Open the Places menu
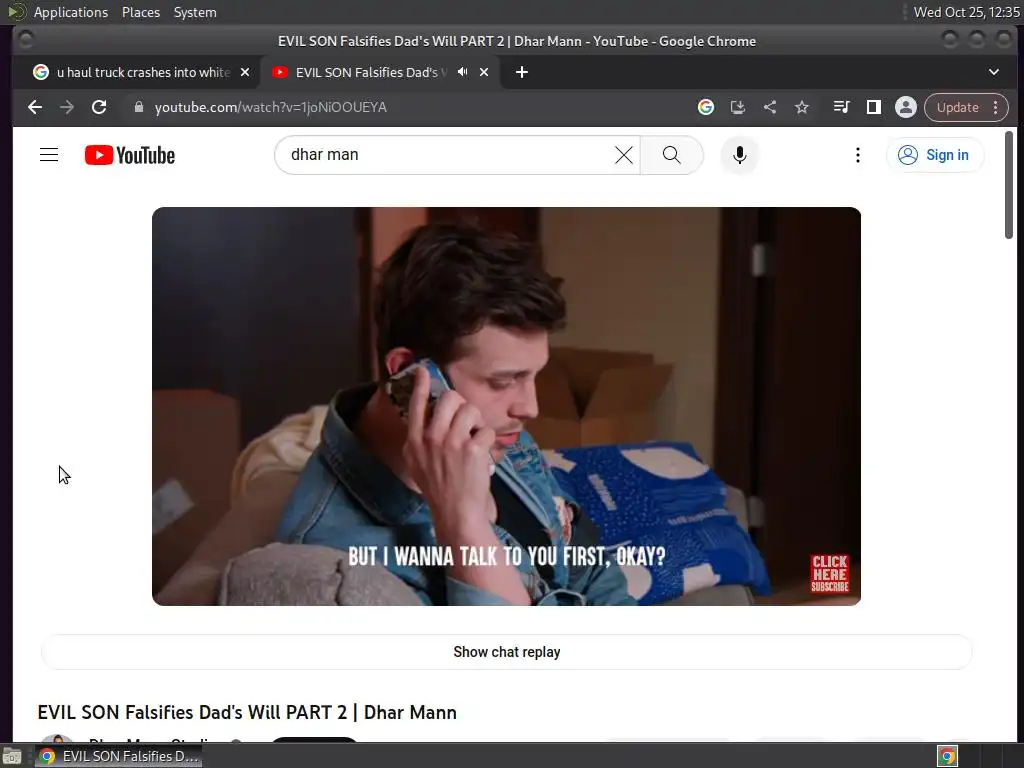 (140, 12)
